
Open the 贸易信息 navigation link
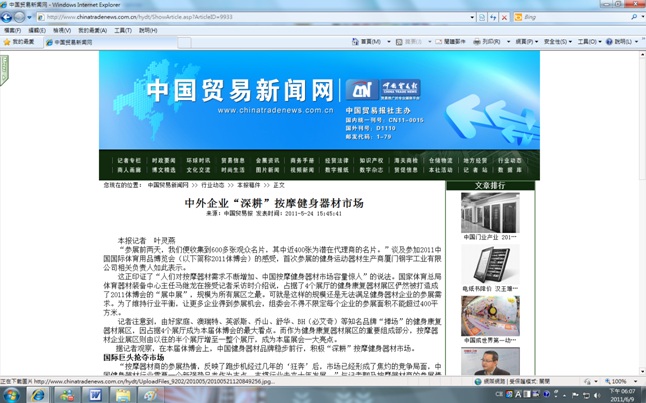[x=233, y=160]
